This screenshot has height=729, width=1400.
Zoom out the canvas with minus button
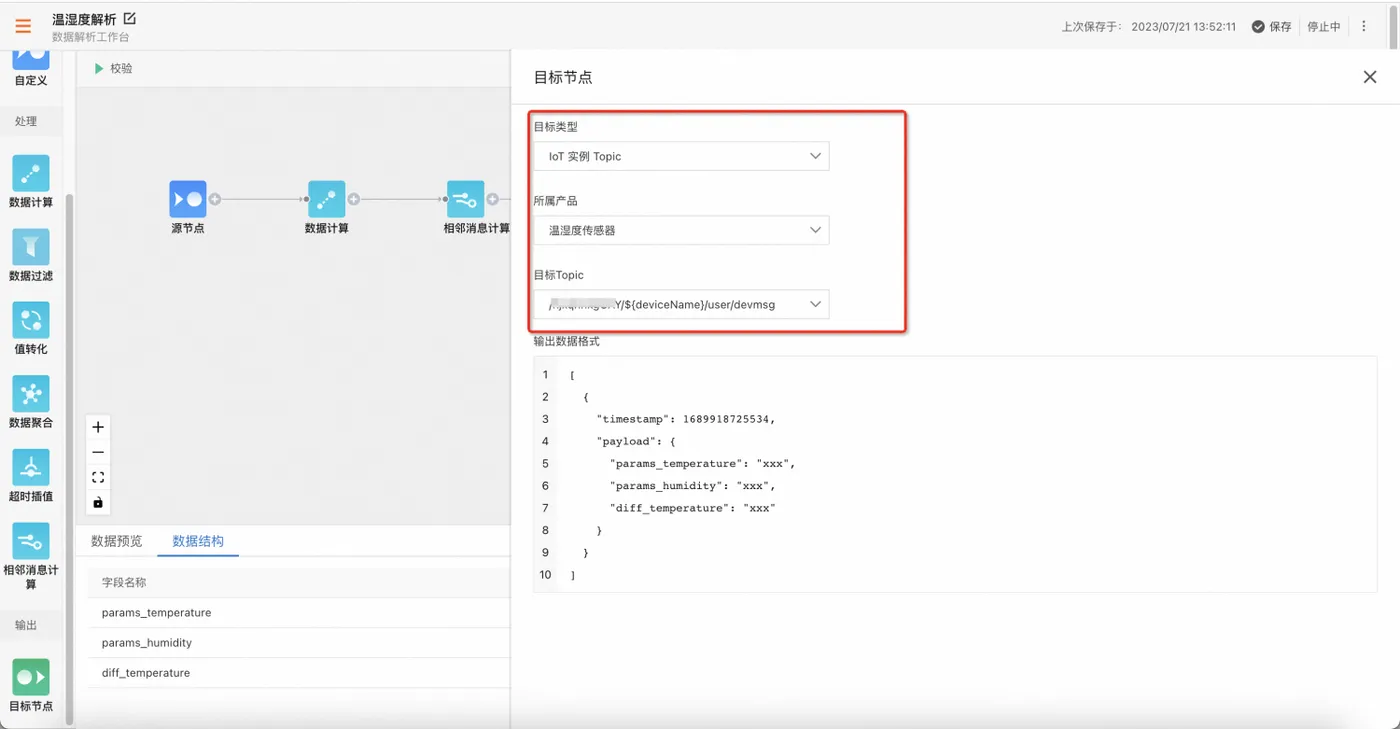98,452
